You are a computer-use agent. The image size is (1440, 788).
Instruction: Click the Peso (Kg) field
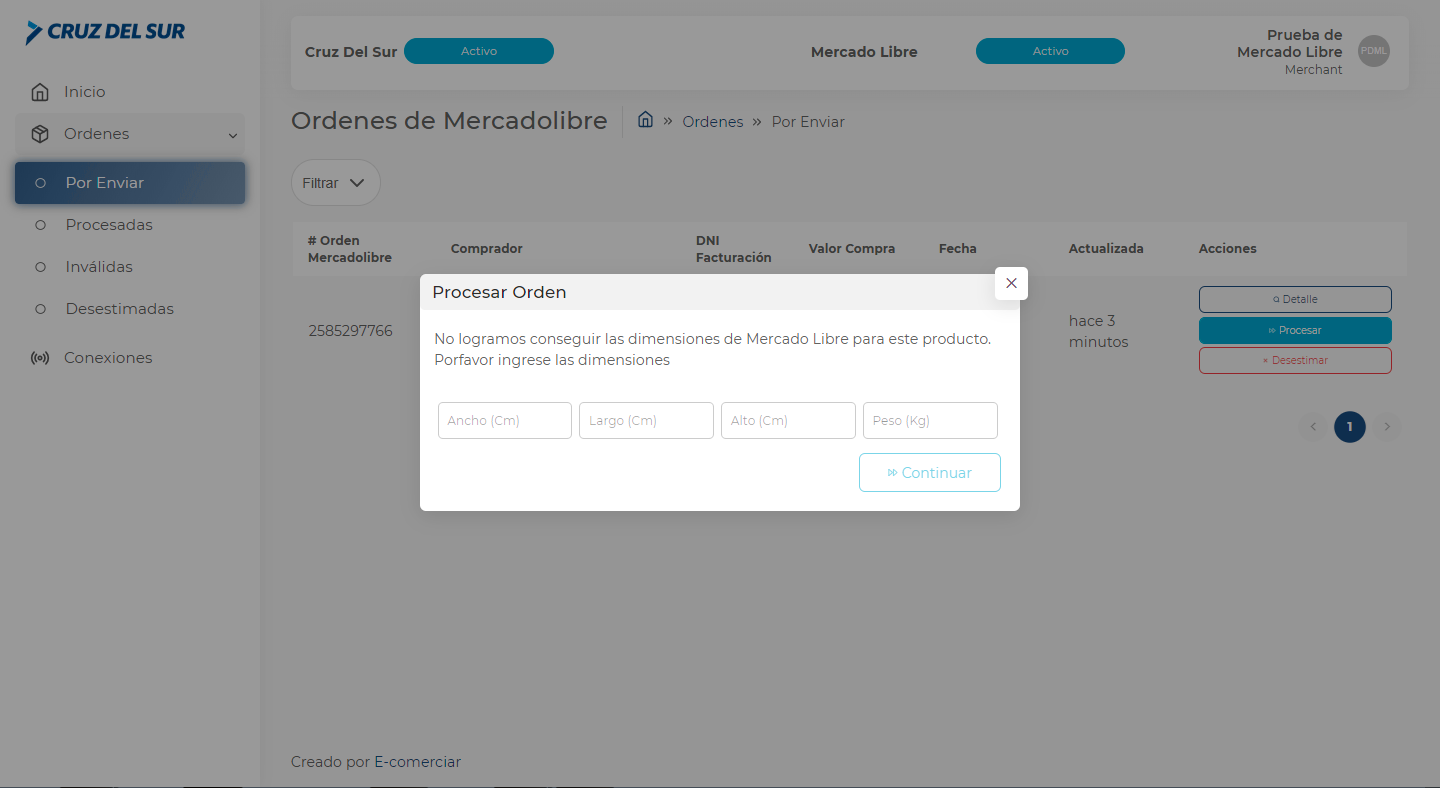(x=930, y=421)
